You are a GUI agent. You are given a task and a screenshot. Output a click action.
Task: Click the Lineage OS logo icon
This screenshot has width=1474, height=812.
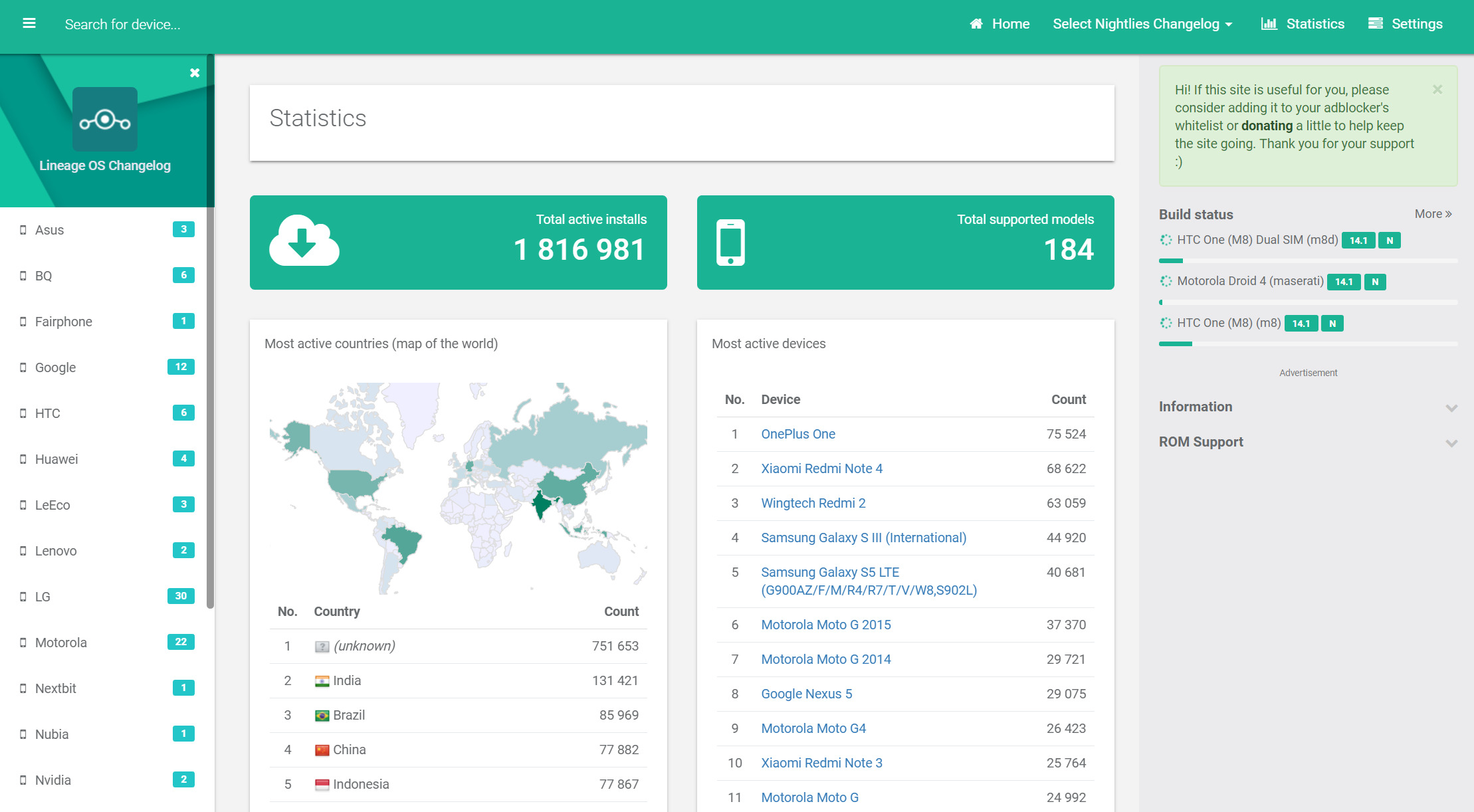point(105,120)
